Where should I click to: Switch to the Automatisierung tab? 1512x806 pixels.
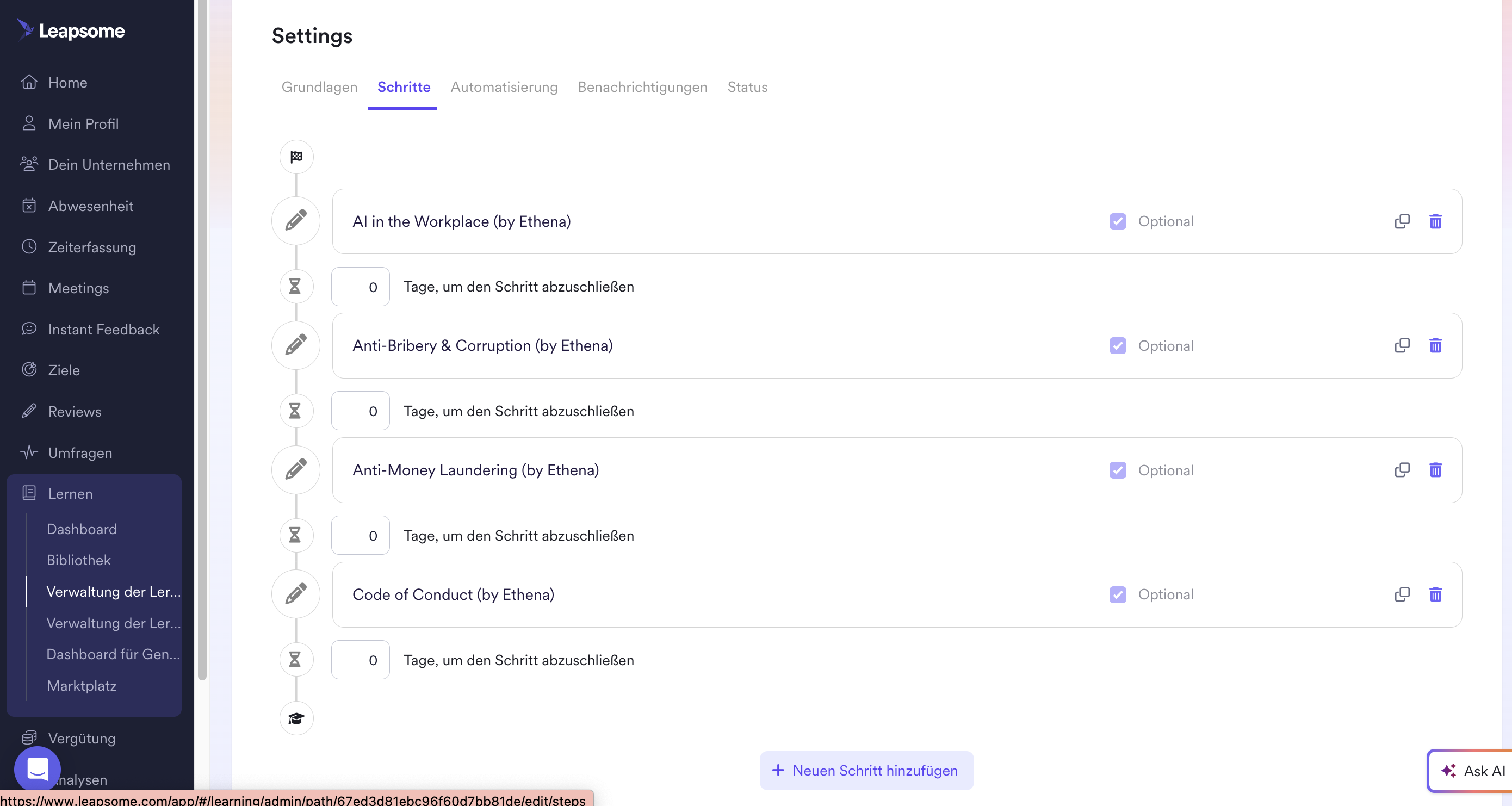tap(504, 87)
